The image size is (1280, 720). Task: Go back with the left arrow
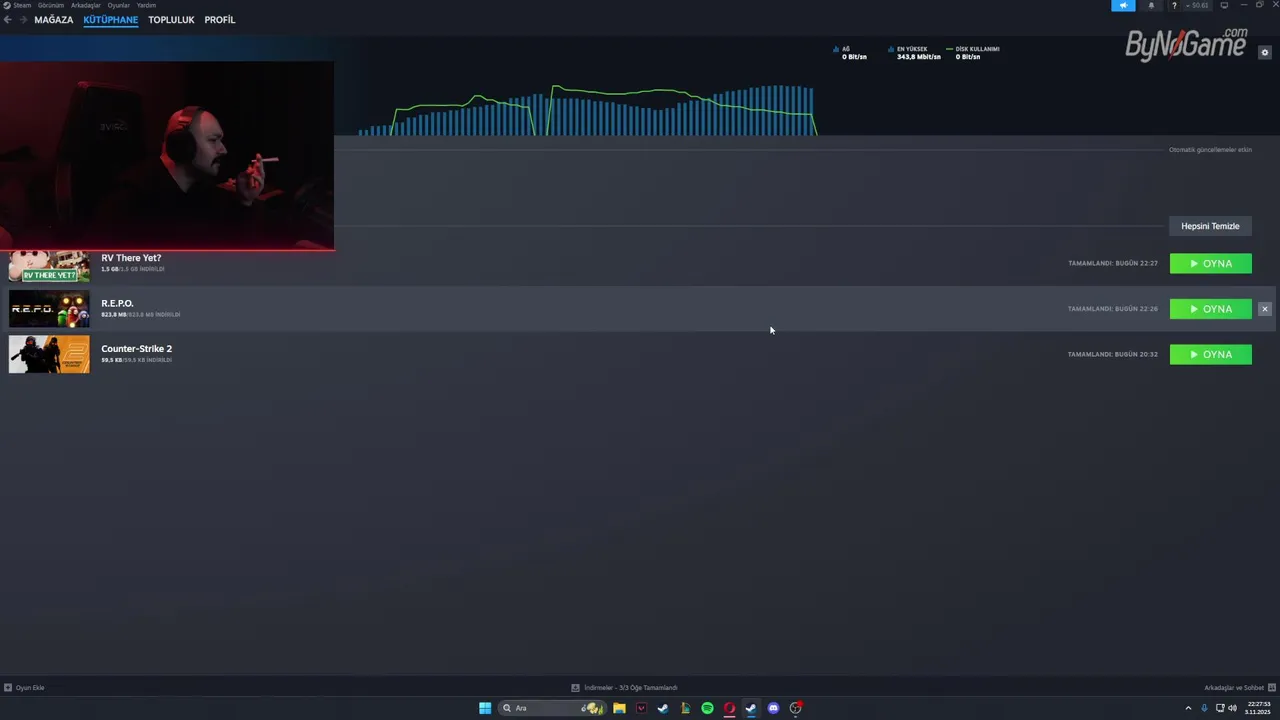click(7, 20)
